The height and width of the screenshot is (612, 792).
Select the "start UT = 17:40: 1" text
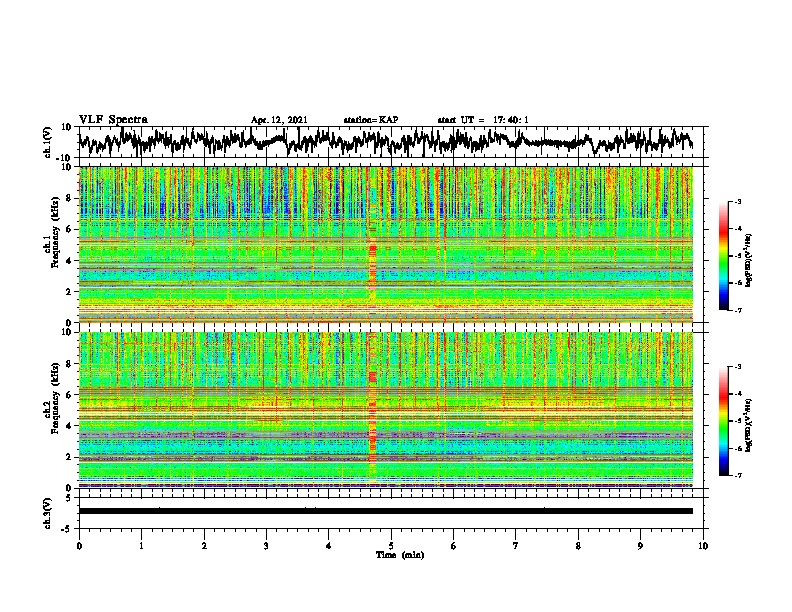tap(483, 120)
